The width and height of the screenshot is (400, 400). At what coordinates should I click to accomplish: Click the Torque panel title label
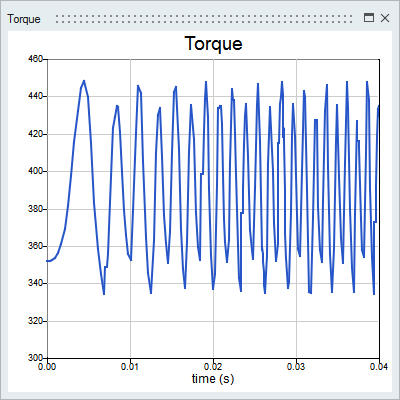[24, 19]
